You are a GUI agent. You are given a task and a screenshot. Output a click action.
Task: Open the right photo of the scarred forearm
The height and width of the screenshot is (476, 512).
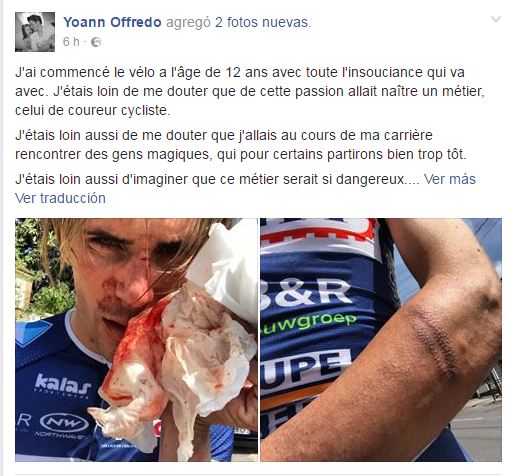(381, 340)
